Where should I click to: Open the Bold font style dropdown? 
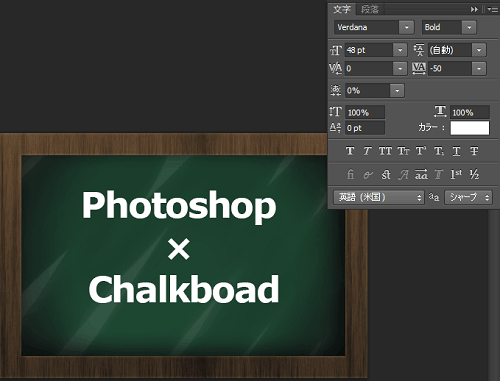point(469,27)
